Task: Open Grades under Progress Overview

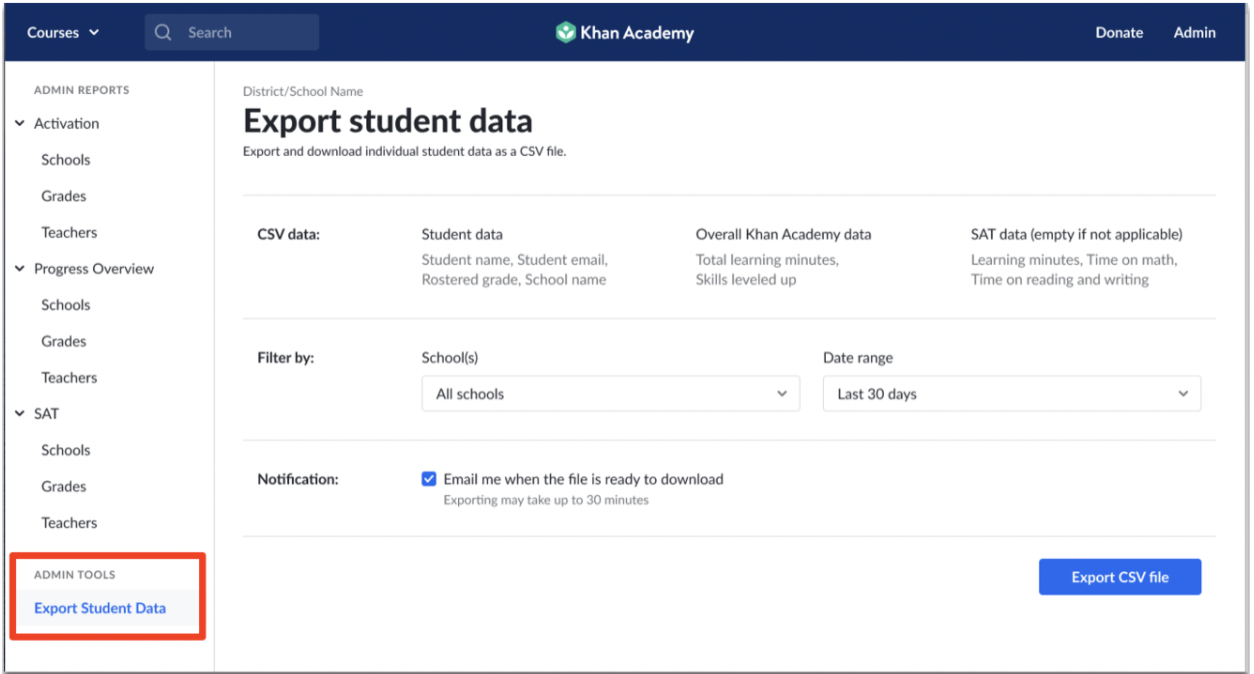Action: coord(64,341)
